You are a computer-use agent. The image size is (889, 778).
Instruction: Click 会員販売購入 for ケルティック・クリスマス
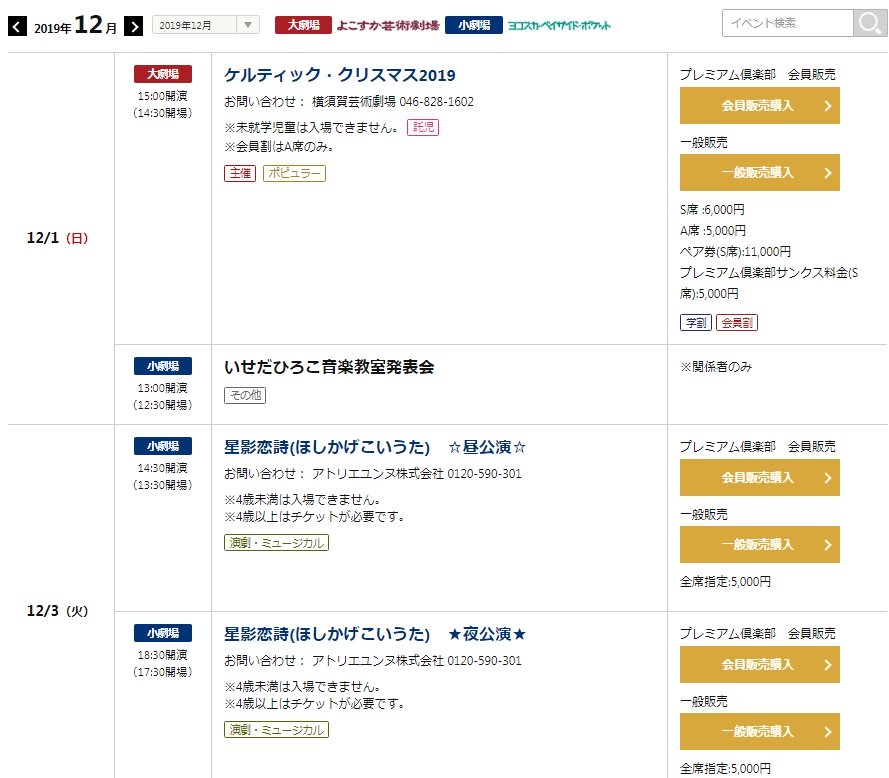[x=760, y=105]
